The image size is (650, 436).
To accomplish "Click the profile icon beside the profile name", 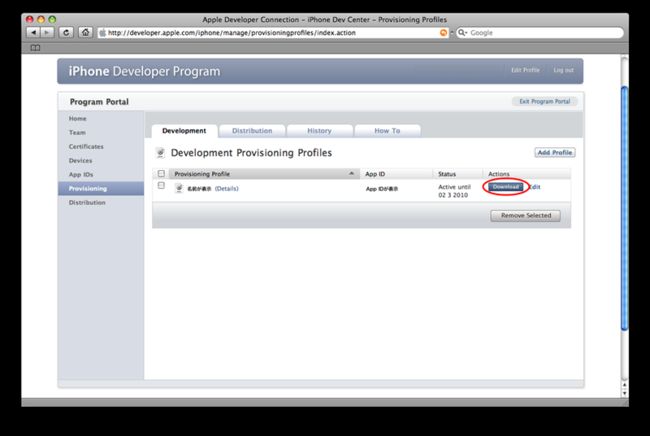I will (179, 189).
